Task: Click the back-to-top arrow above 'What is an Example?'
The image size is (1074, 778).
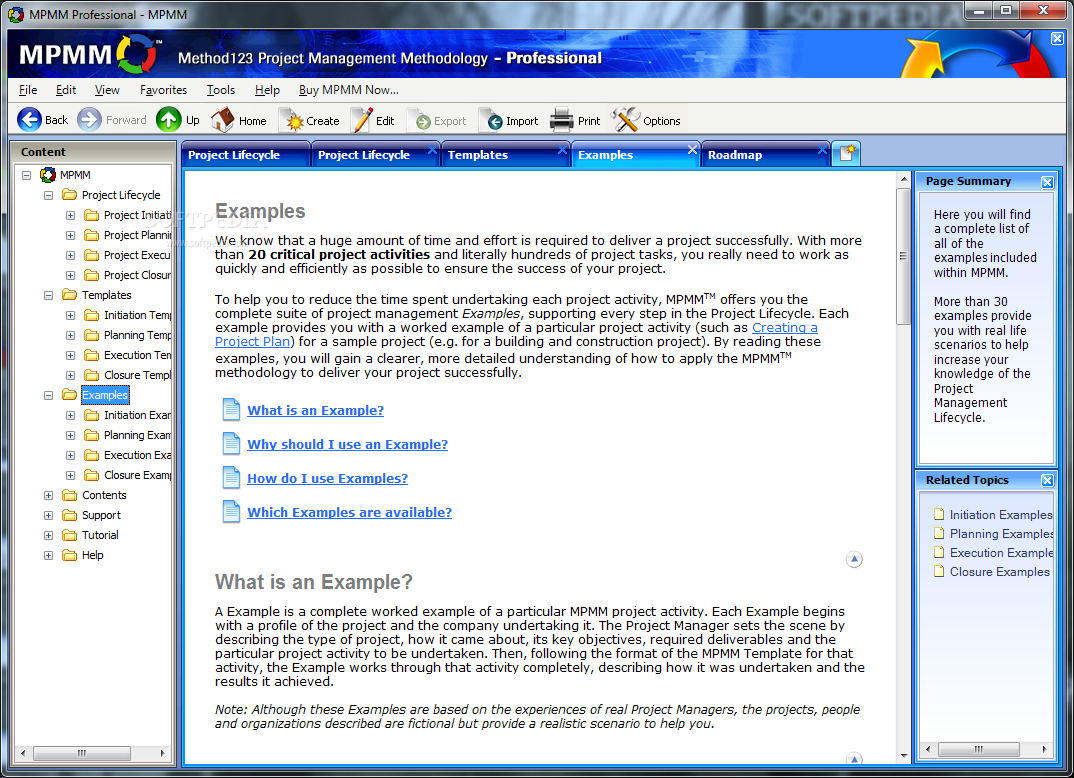Action: (x=854, y=560)
